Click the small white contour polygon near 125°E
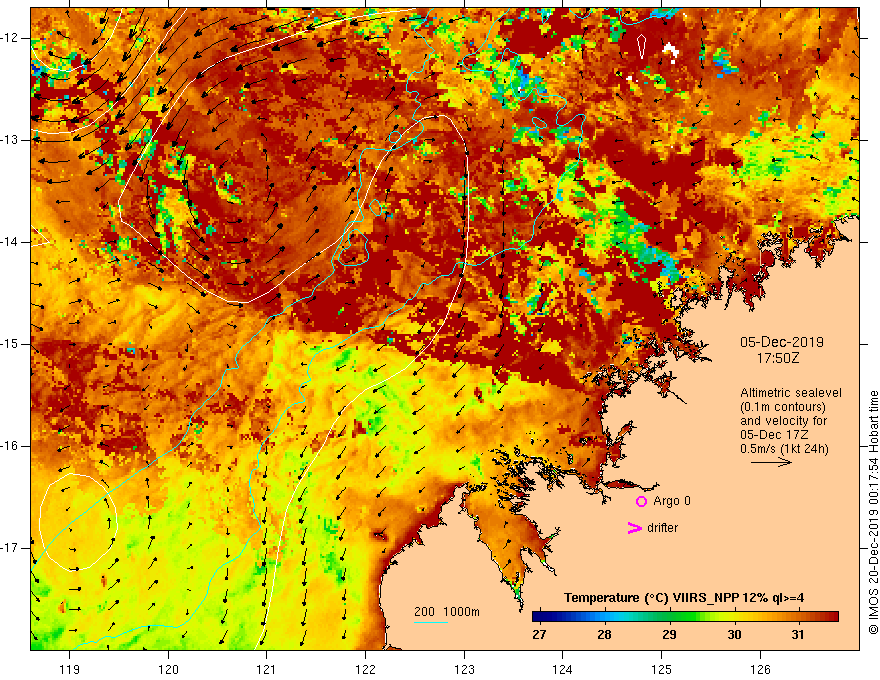Screen dimensions: 880x680 [x=641, y=47]
